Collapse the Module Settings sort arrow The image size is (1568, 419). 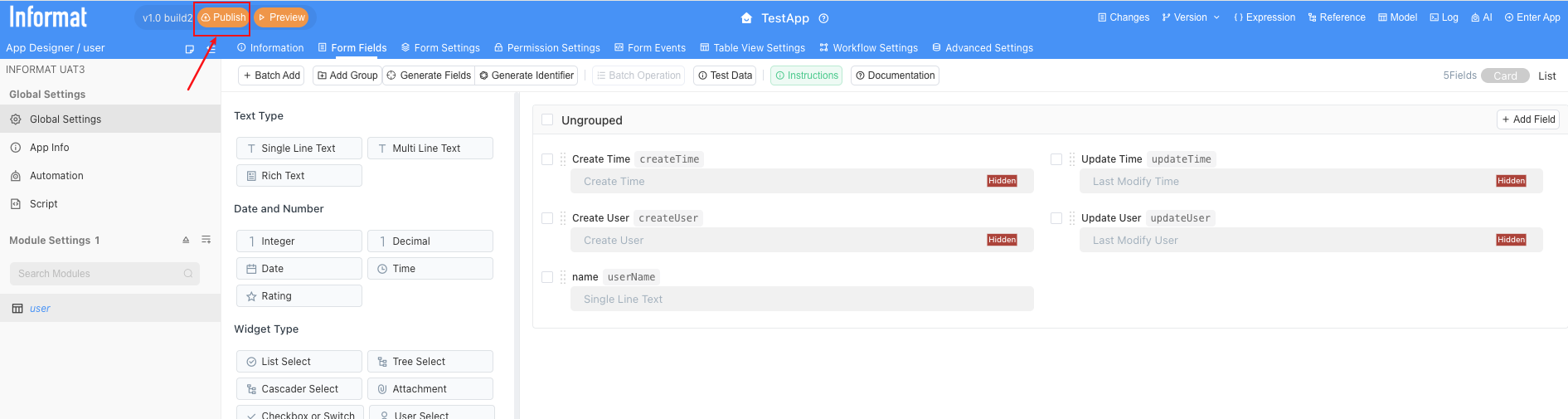coord(186,240)
